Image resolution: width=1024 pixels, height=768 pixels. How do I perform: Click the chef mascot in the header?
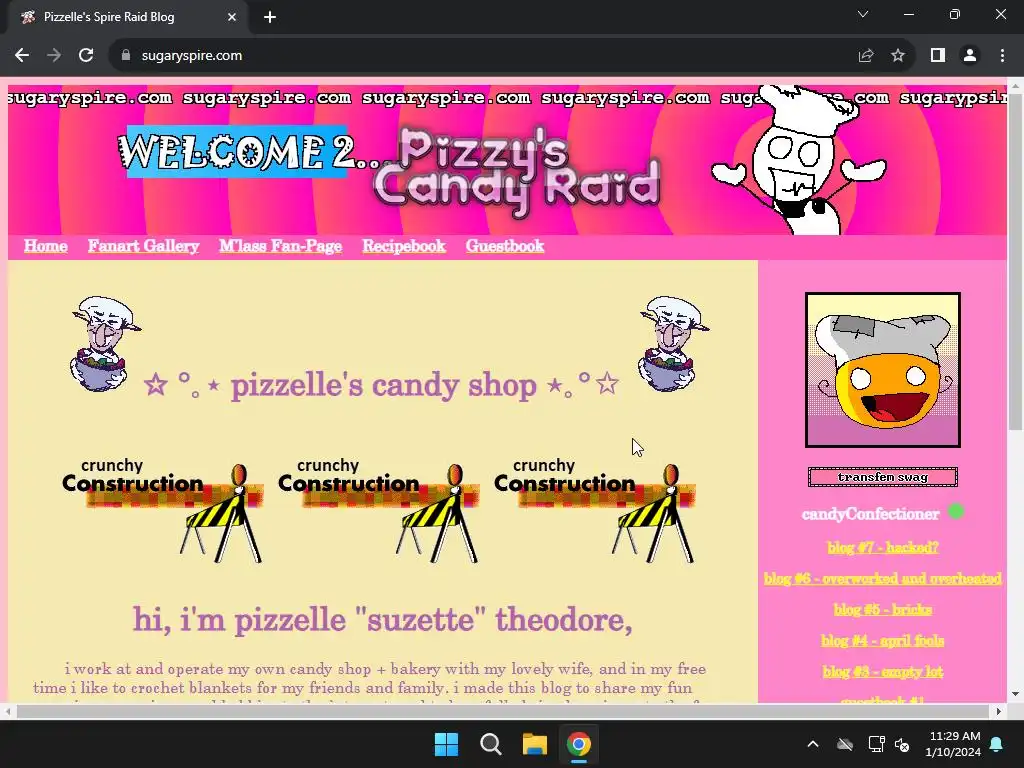798,160
